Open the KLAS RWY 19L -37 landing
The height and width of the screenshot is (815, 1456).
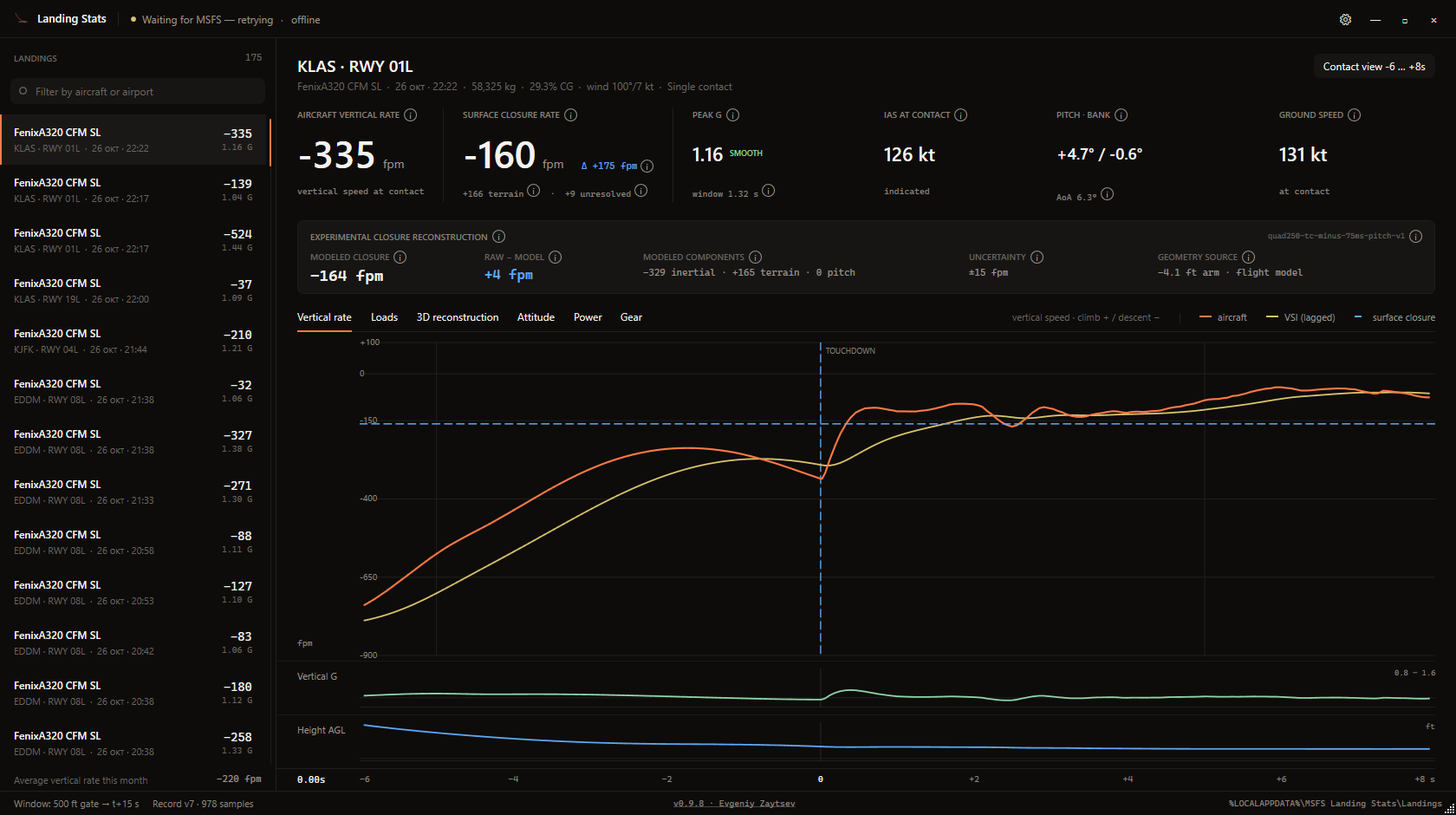coord(135,290)
